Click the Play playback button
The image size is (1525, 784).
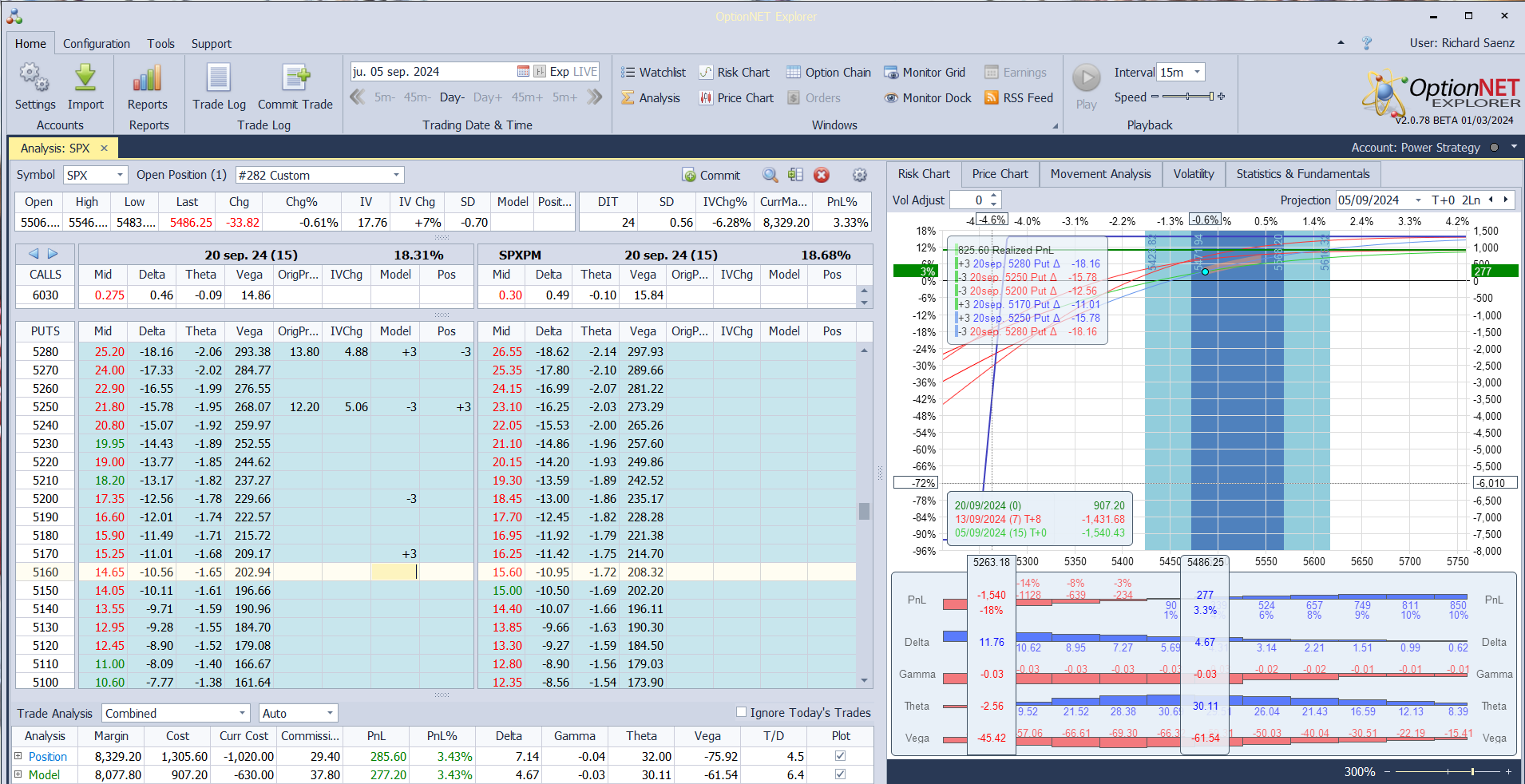pos(1086,78)
